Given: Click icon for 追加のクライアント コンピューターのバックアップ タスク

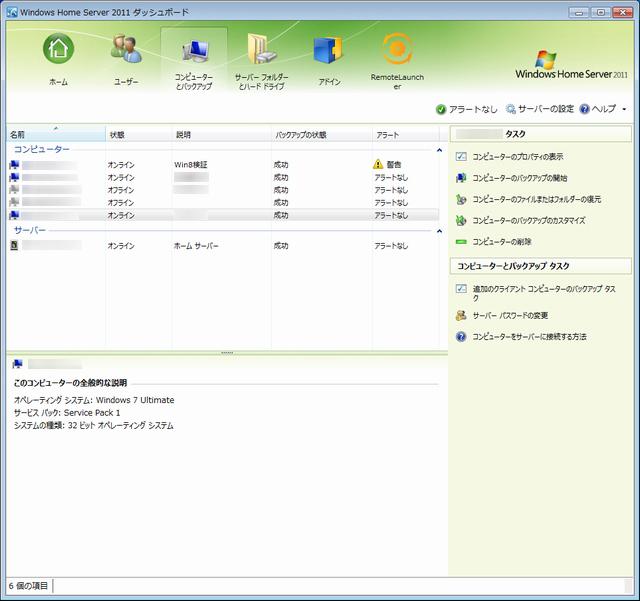Looking at the screenshot, I should point(461,289).
